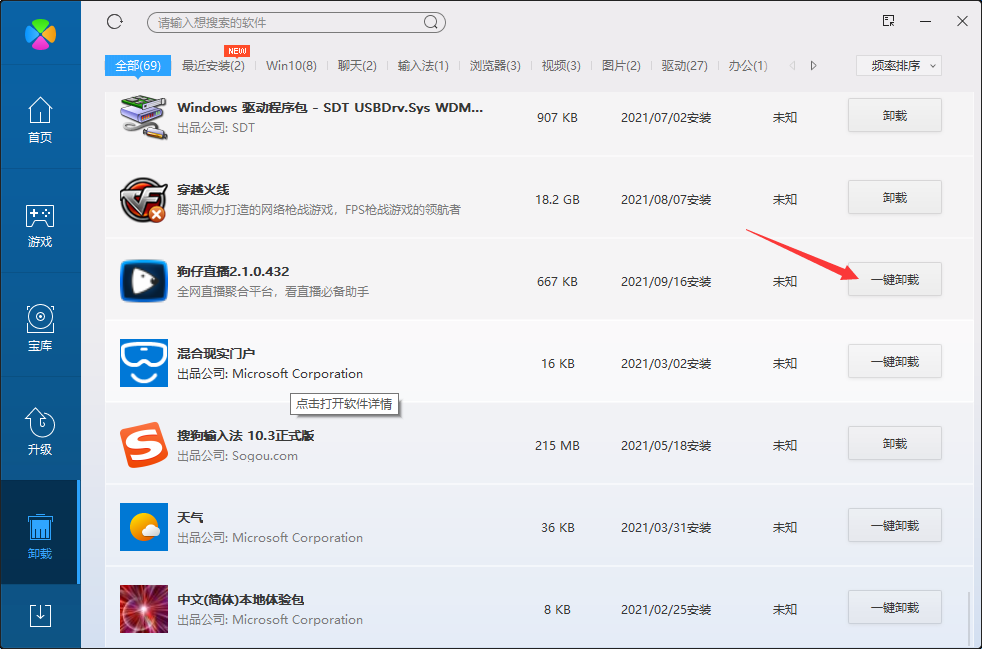Open the 首页 home section
This screenshot has width=982, height=649.
pos(40,120)
